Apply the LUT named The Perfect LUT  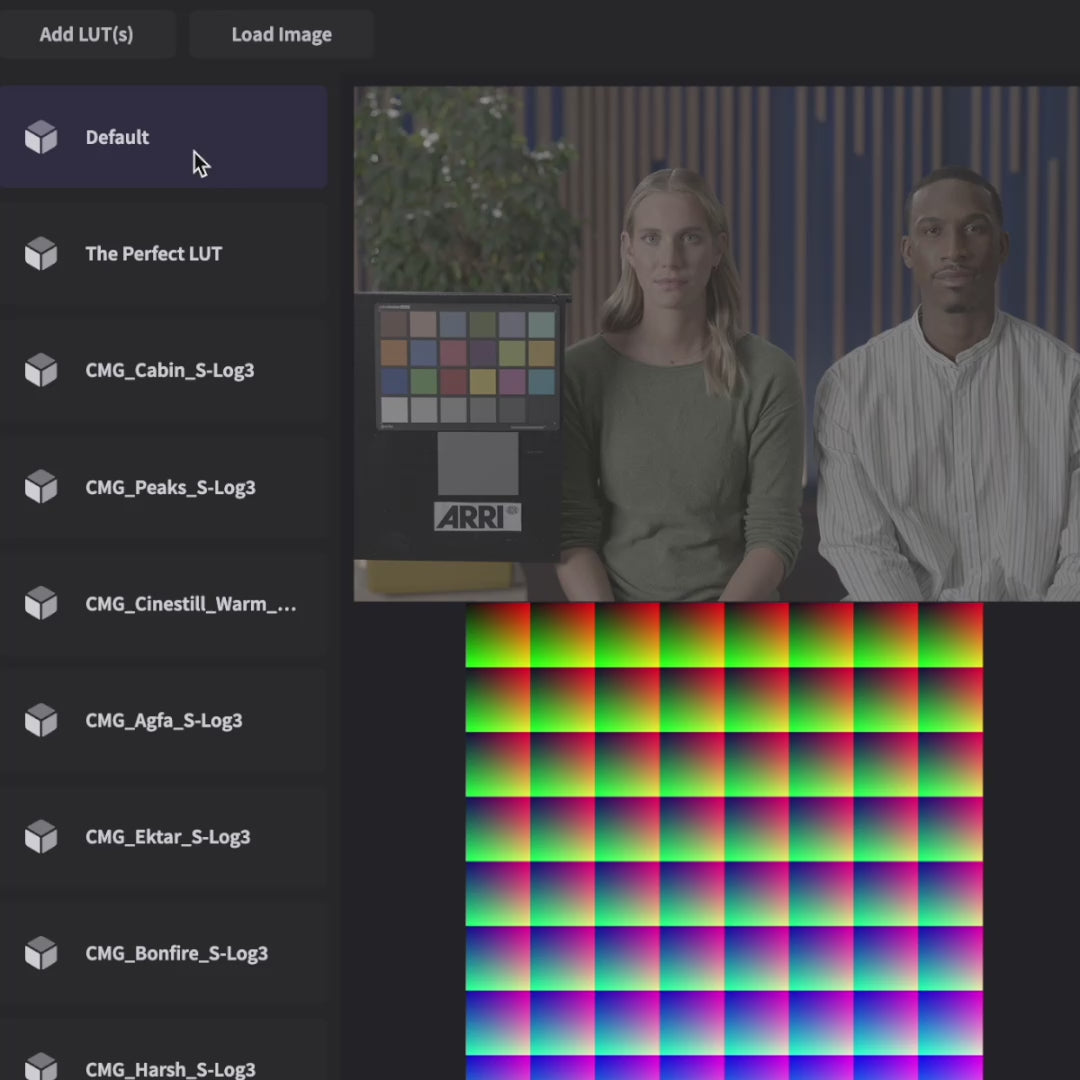153,254
